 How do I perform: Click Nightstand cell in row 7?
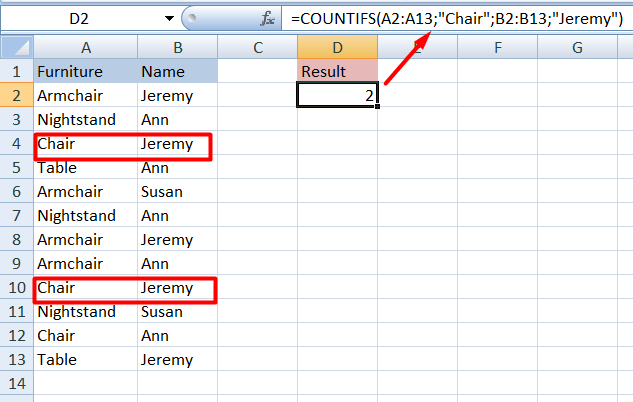(x=86, y=216)
